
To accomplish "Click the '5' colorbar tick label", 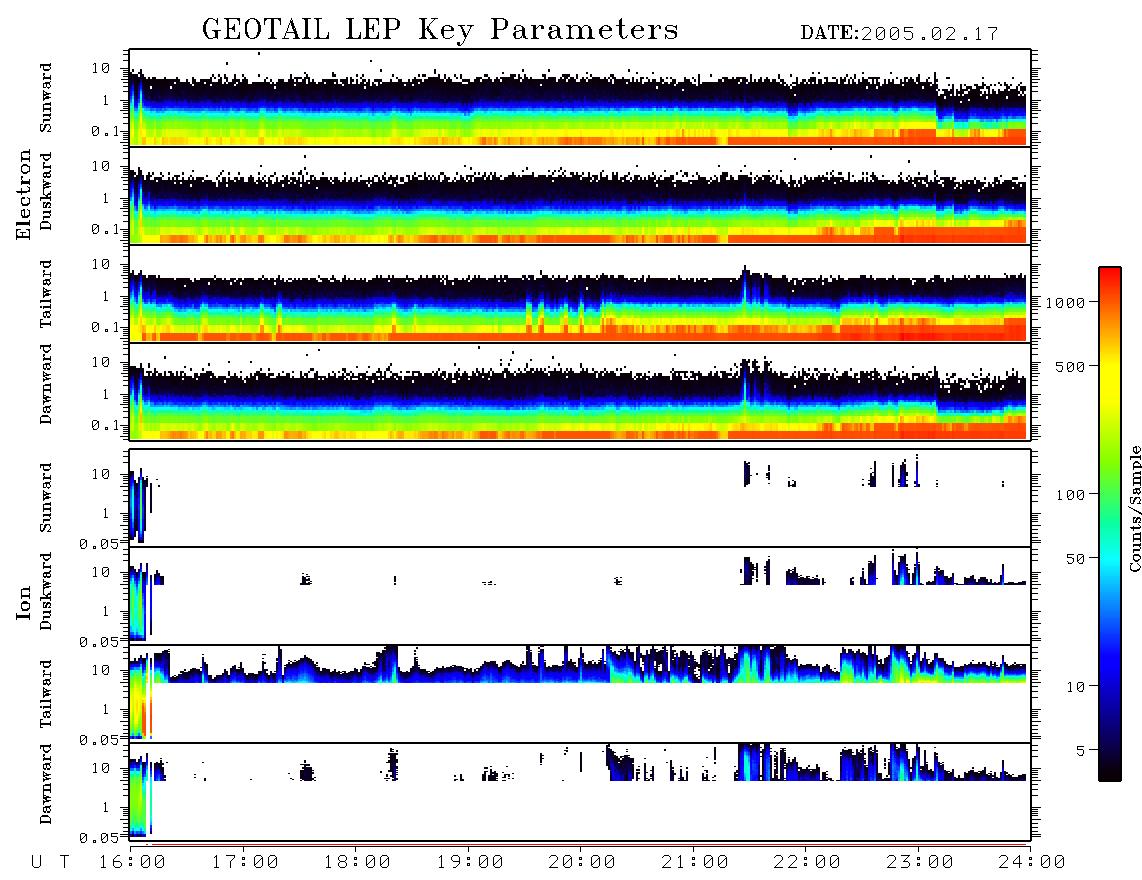I will click(1080, 750).
